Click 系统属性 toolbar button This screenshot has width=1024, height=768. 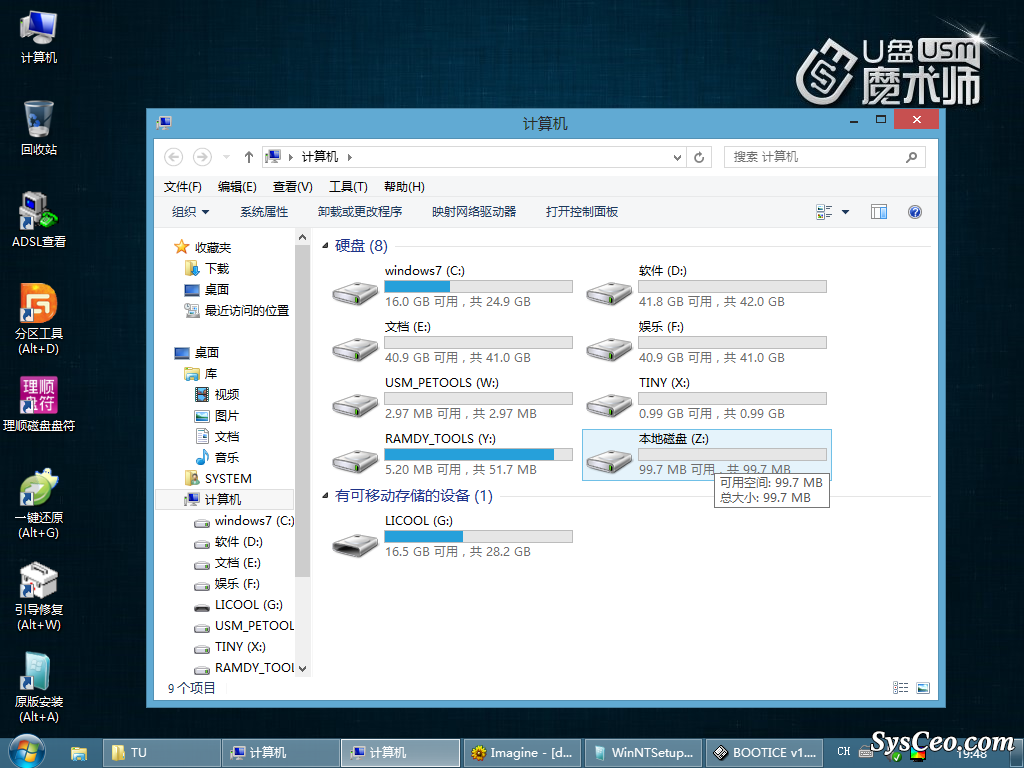coord(264,212)
